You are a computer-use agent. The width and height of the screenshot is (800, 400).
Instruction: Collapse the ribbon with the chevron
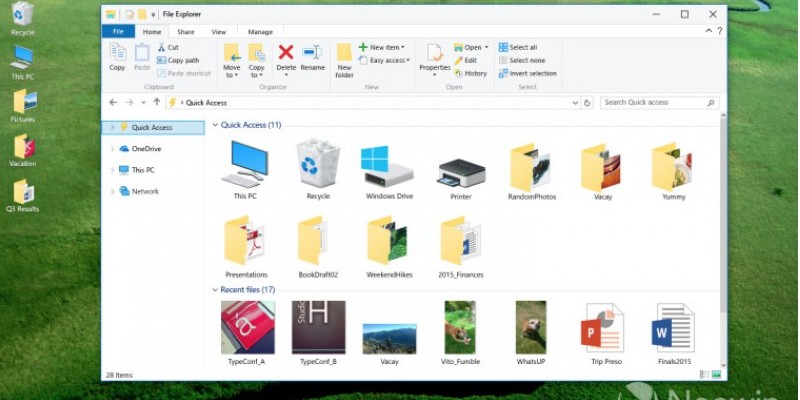(x=709, y=31)
